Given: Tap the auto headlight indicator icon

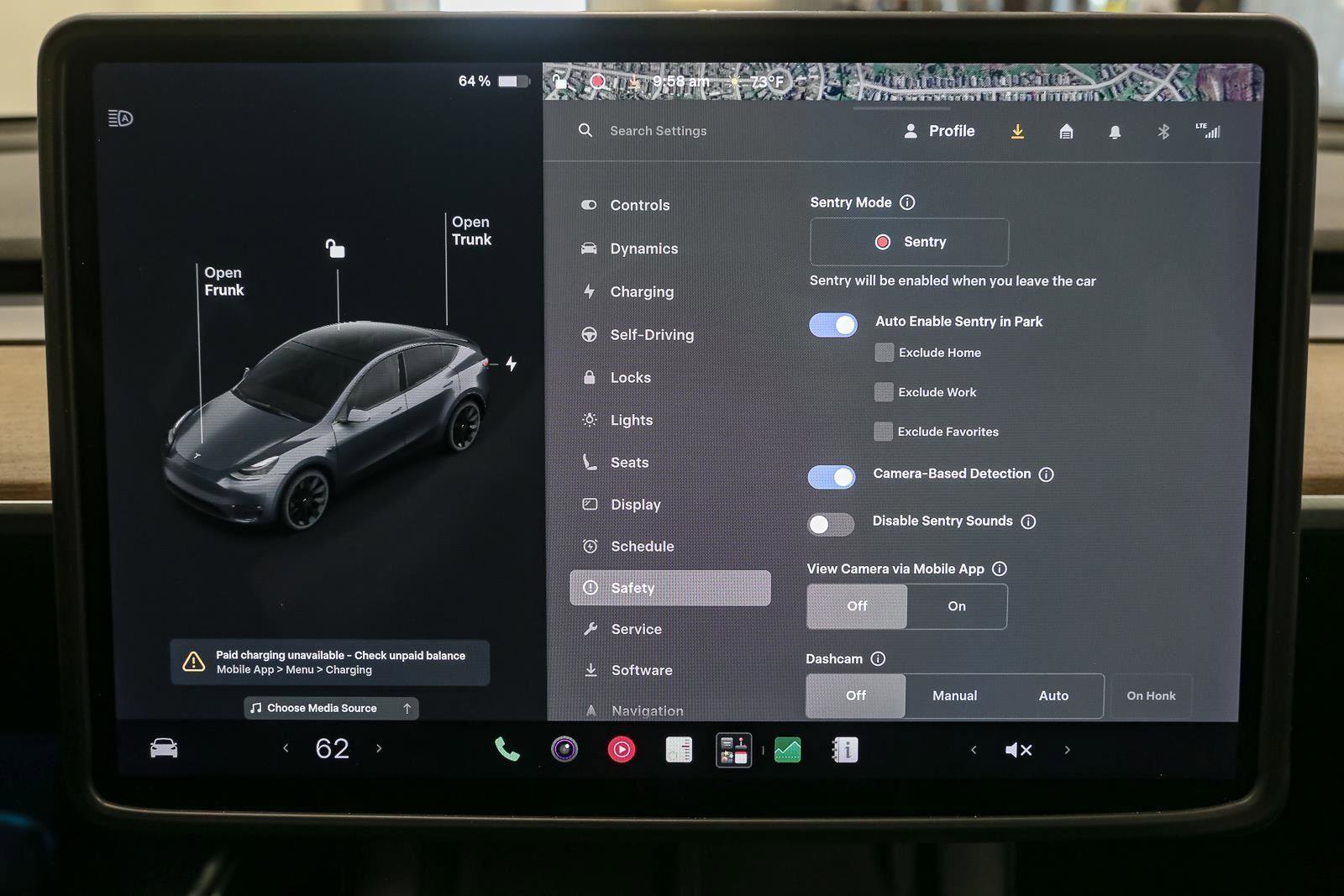Looking at the screenshot, I should (x=121, y=118).
